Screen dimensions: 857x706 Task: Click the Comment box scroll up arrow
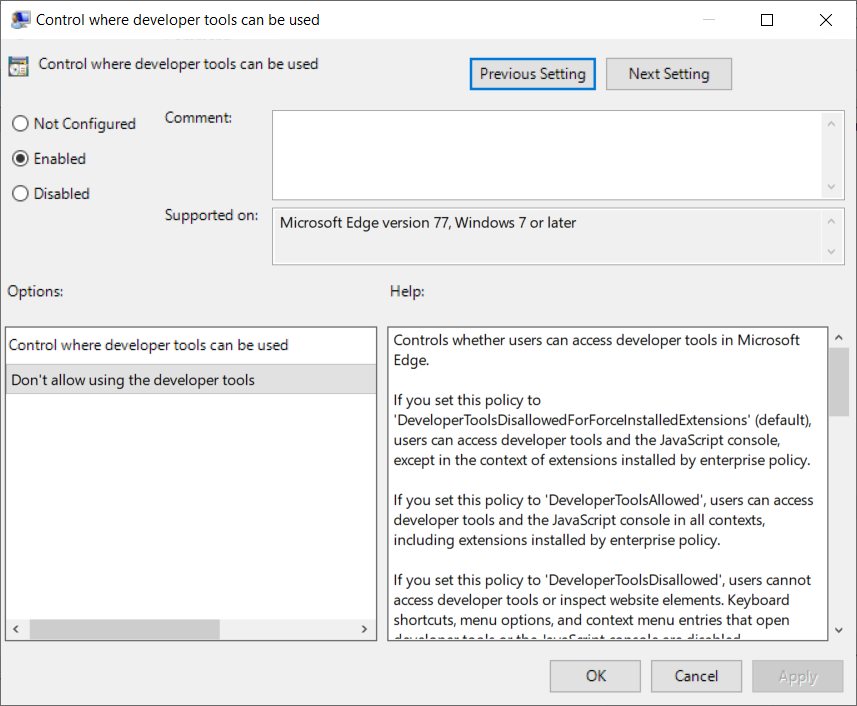click(x=831, y=124)
